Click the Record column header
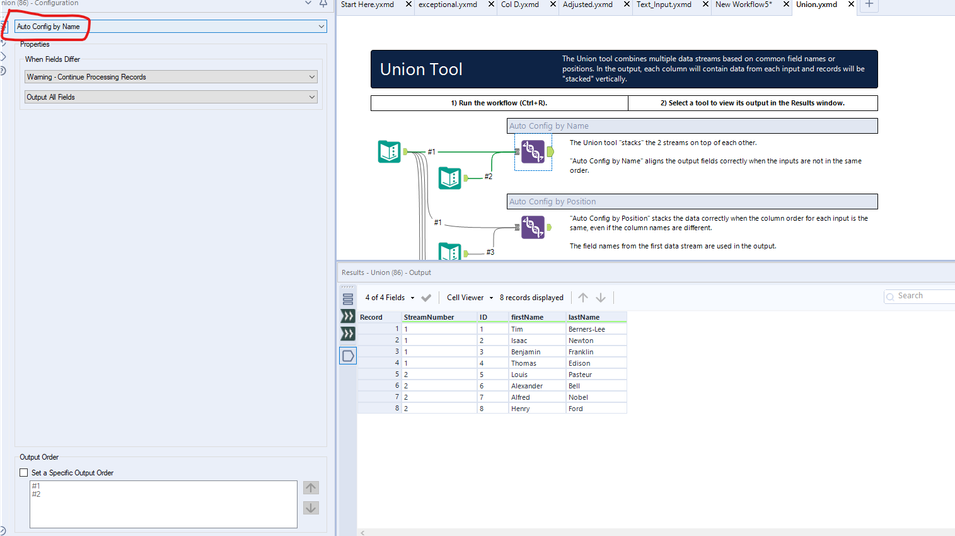Image resolution: width=955 pixels, height=536 pixels. click(x=379, y=317)
